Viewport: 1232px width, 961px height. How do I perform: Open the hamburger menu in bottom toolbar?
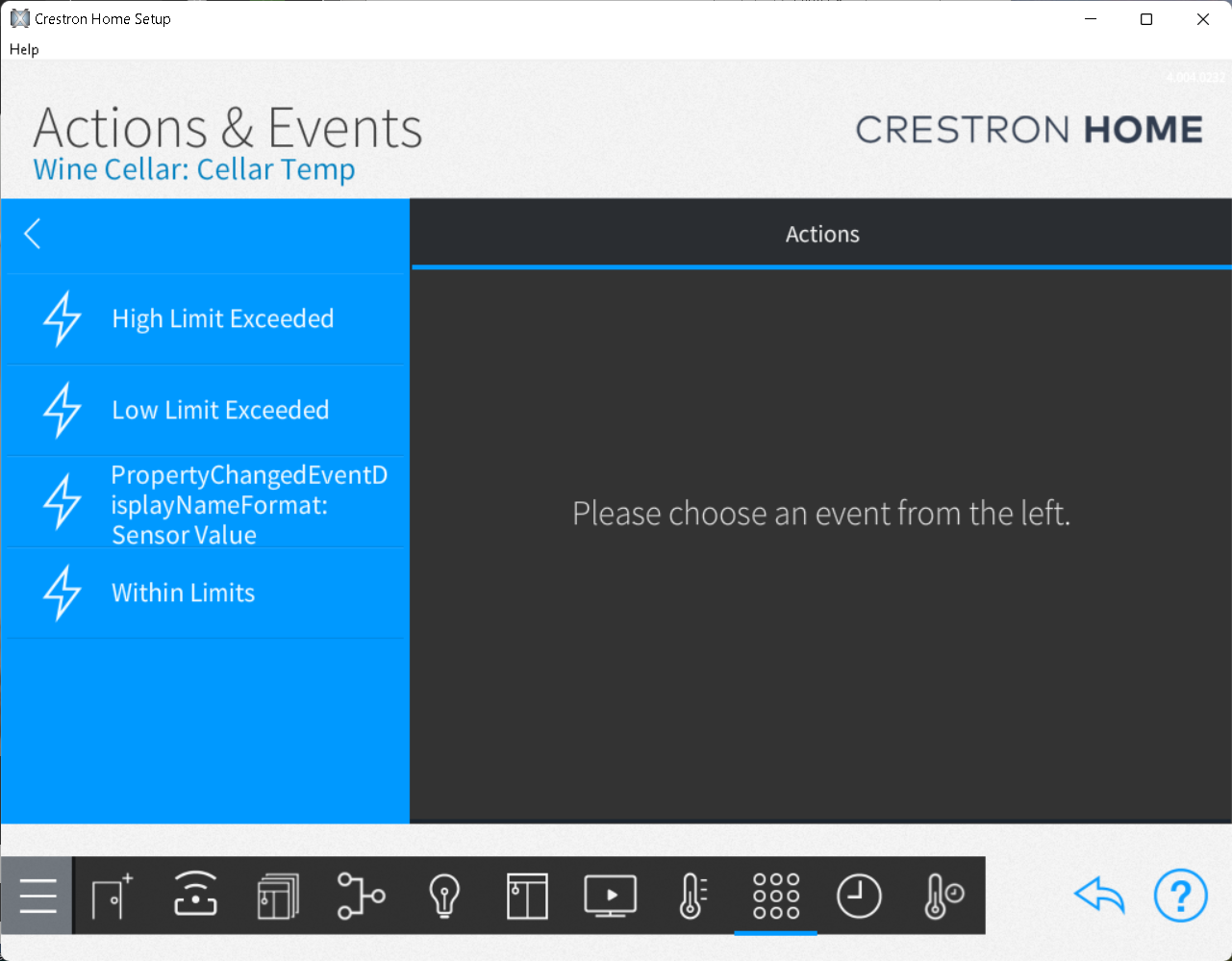[38, 896]
